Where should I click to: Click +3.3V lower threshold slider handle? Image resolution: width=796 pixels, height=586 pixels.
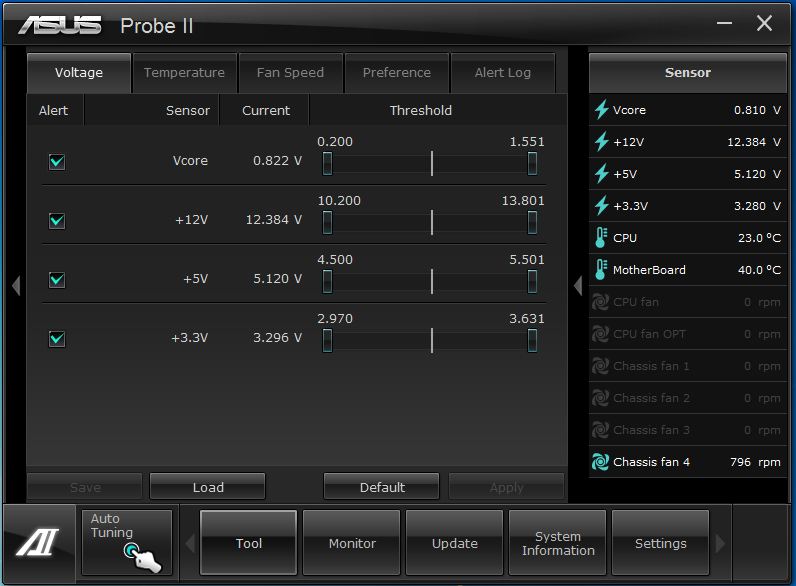[327, 340]
